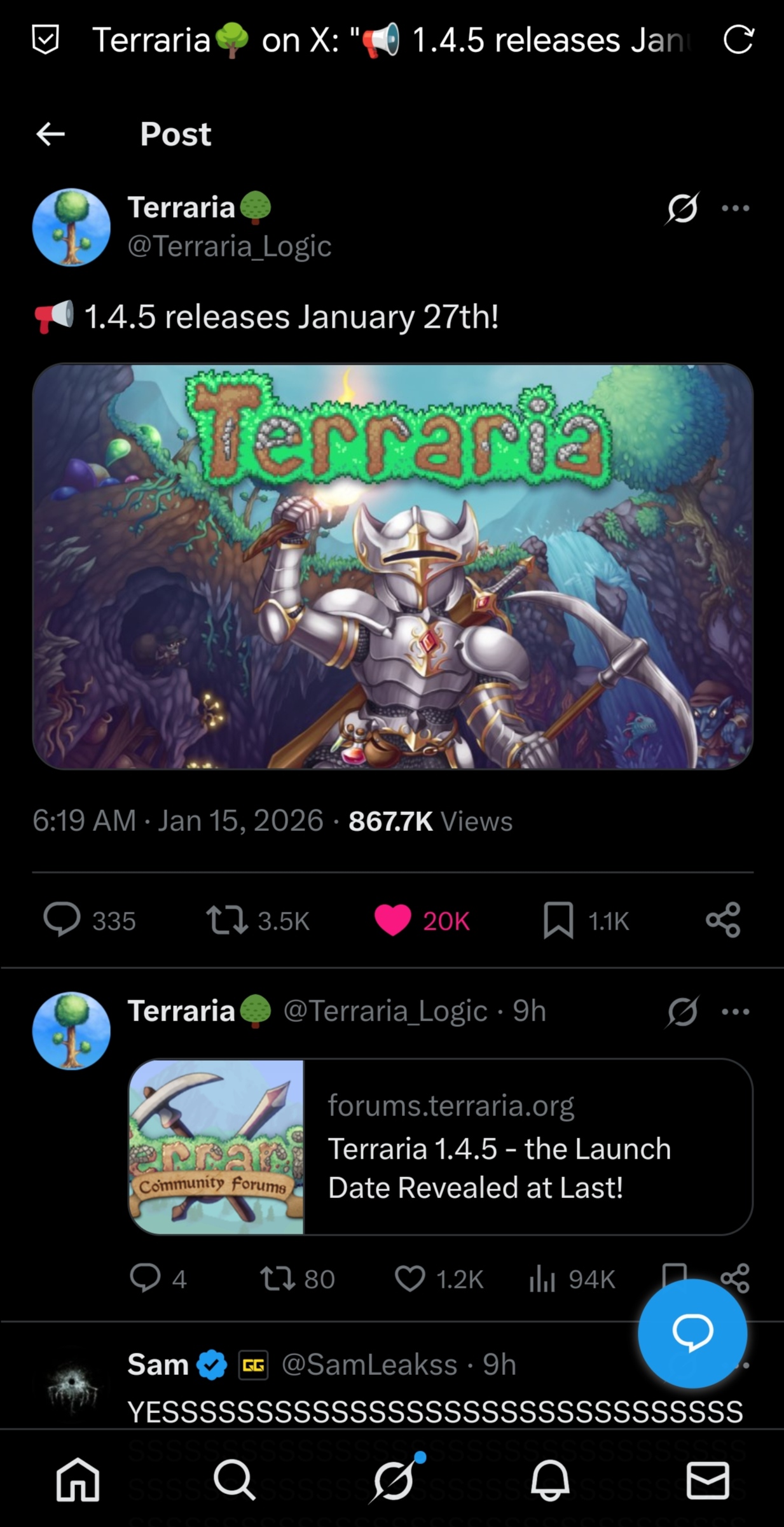Open the @Terraria_Logic profile handle
784x1527 pixels.
pos(230,246)
